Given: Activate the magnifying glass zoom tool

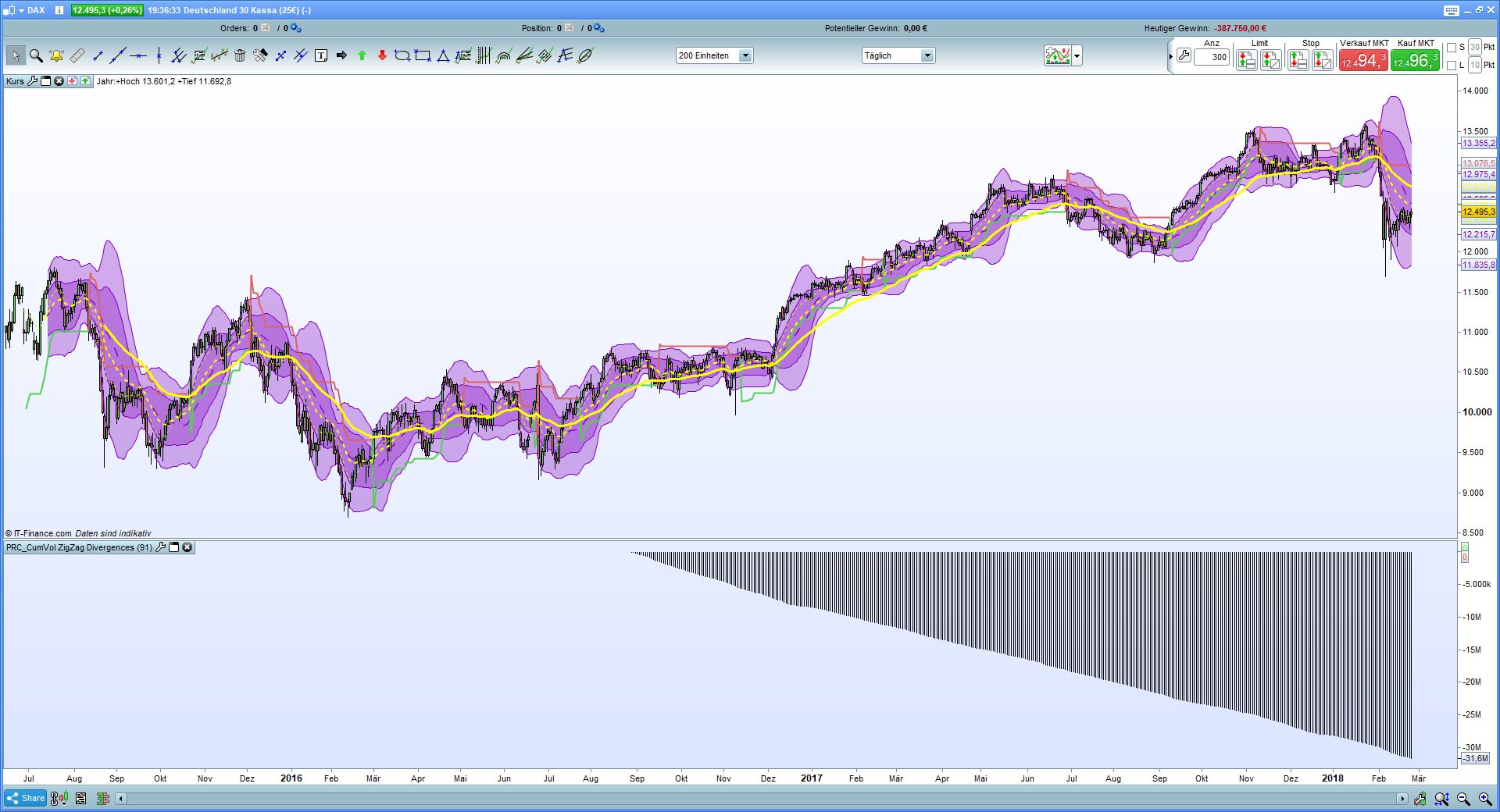Looking at the screenshot, I should click(36, 55).
